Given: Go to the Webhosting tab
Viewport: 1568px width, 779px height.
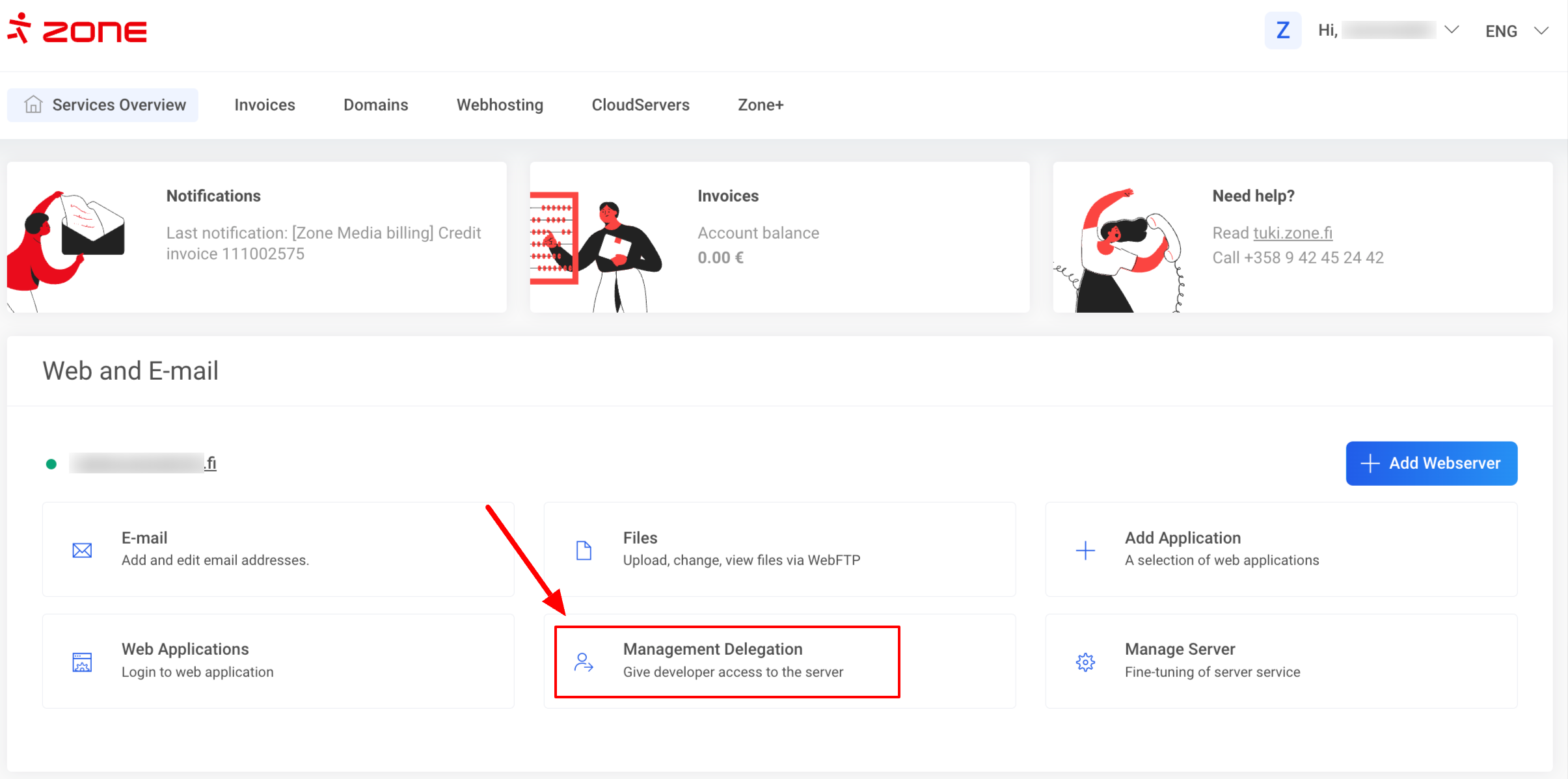Looking at the screenshot, I should [x=500, y=105].
